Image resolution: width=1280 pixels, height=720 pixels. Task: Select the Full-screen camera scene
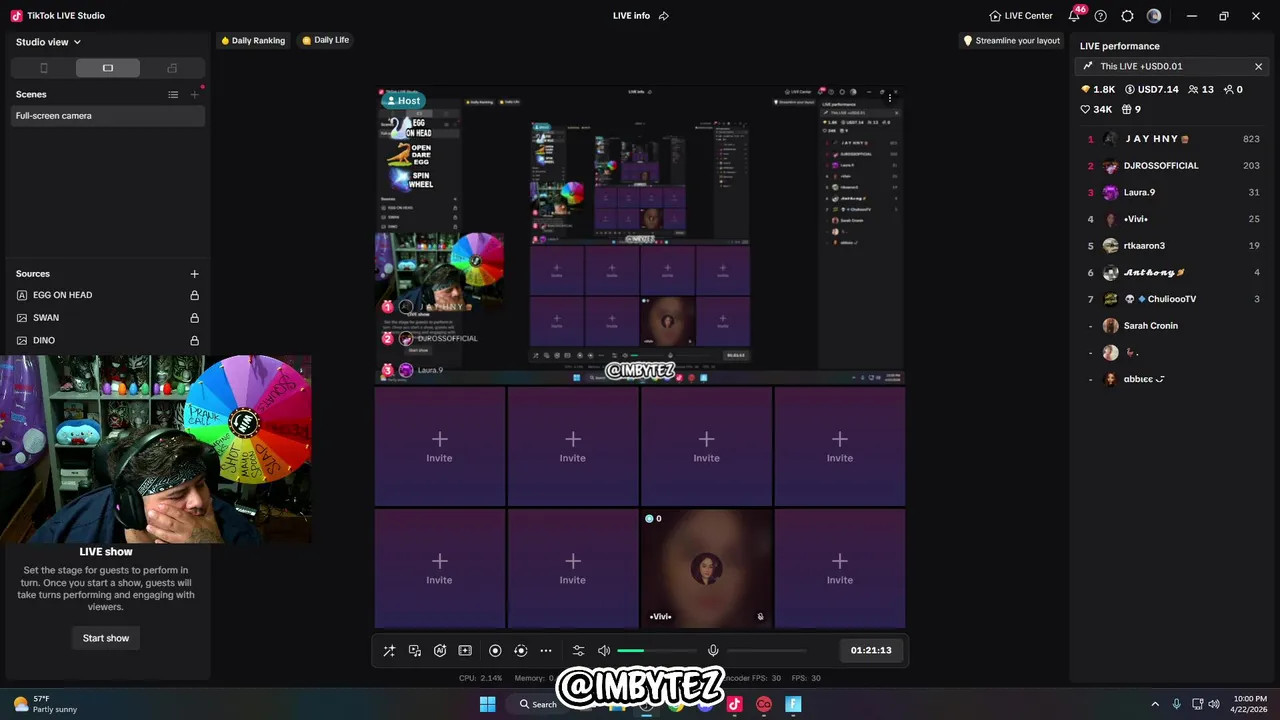(x=108, y=116)
